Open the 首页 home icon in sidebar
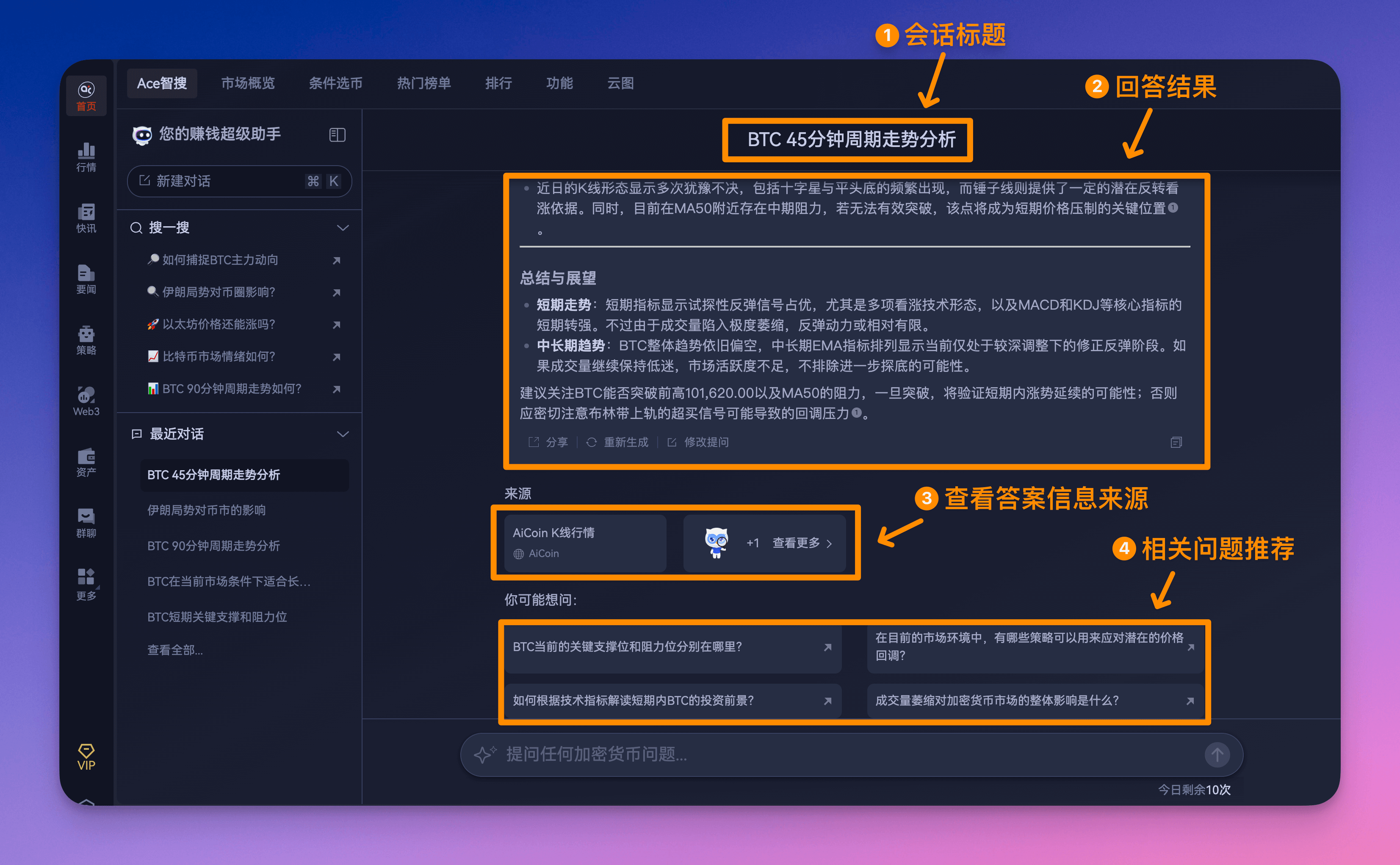 pyautogui.click(x=86, y=96)
